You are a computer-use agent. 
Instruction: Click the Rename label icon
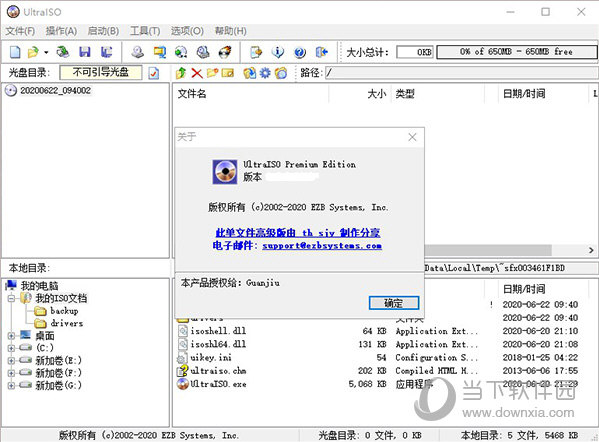pos(228,73)
